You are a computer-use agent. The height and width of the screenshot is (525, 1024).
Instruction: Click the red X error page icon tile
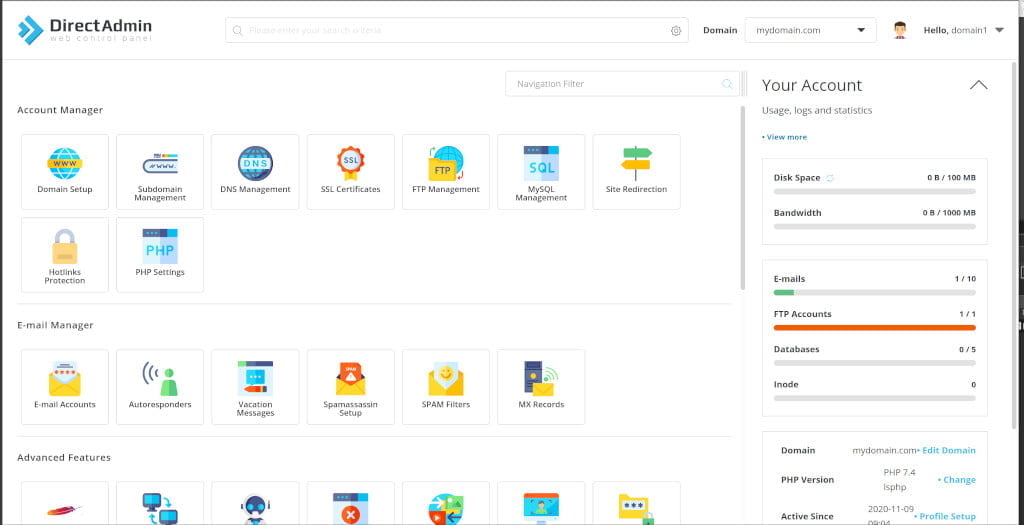(351, 503)
